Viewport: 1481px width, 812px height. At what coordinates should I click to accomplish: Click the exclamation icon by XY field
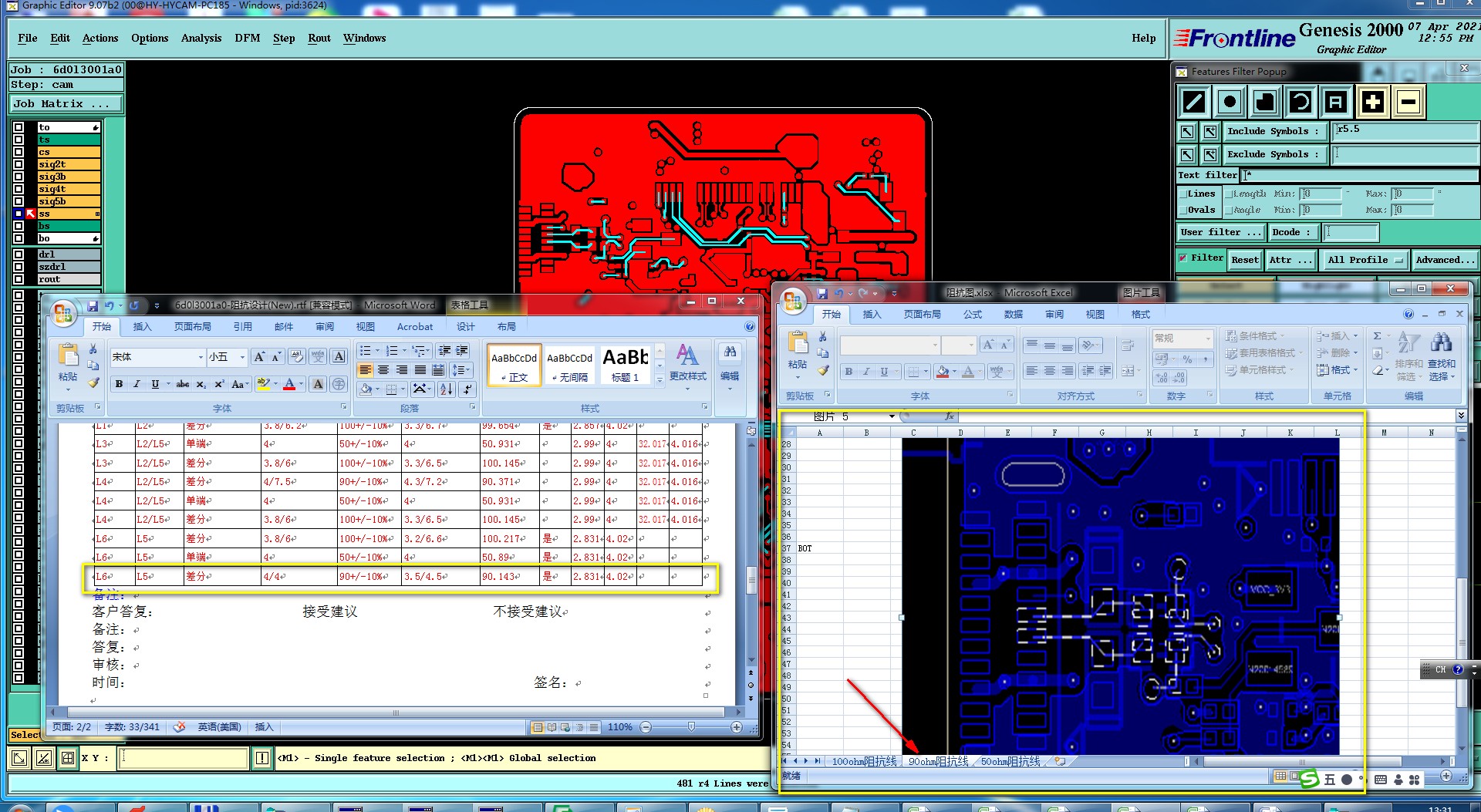(x=262, y=758)
